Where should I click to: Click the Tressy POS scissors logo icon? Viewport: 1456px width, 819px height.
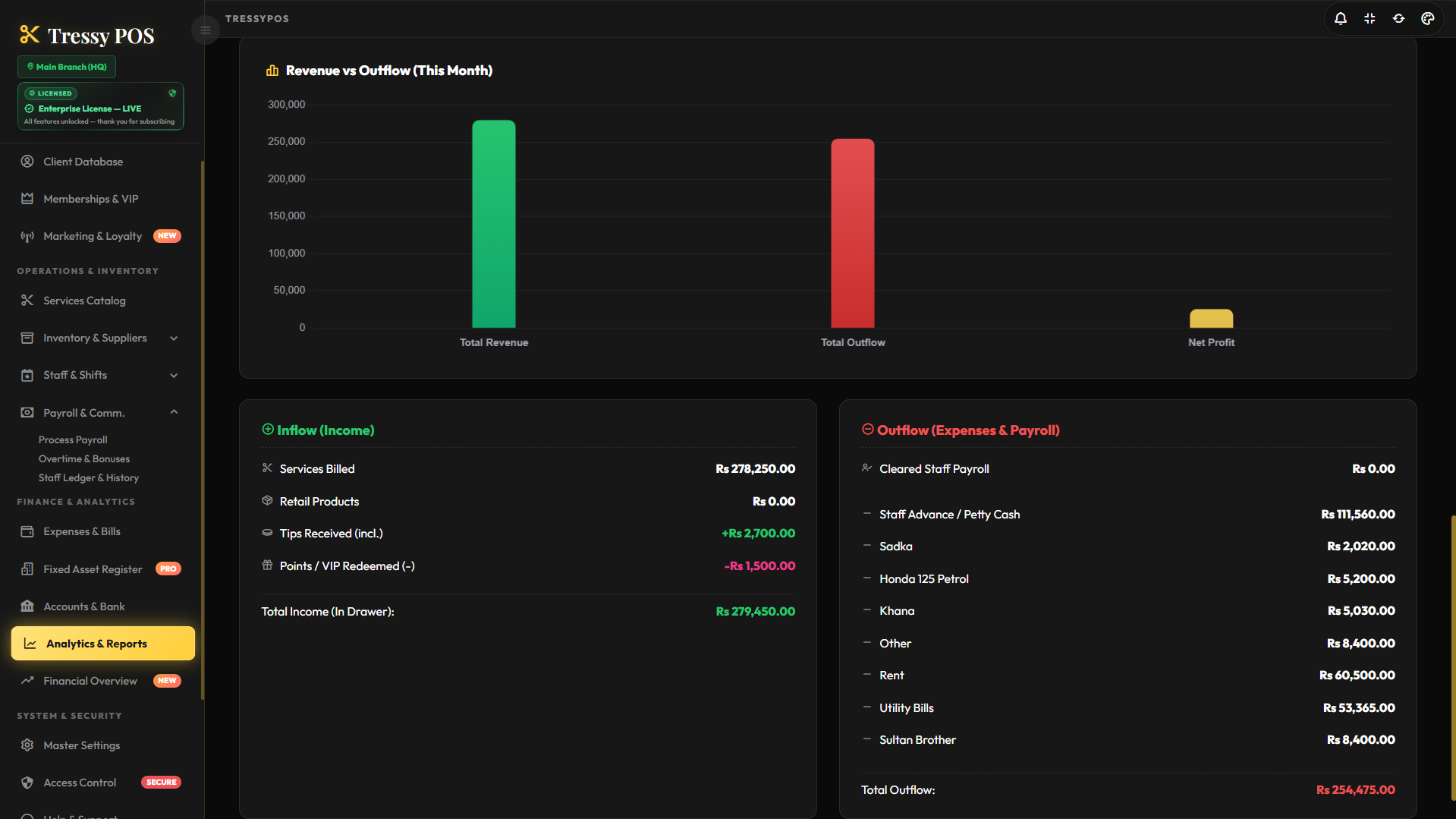click(30, 34)
